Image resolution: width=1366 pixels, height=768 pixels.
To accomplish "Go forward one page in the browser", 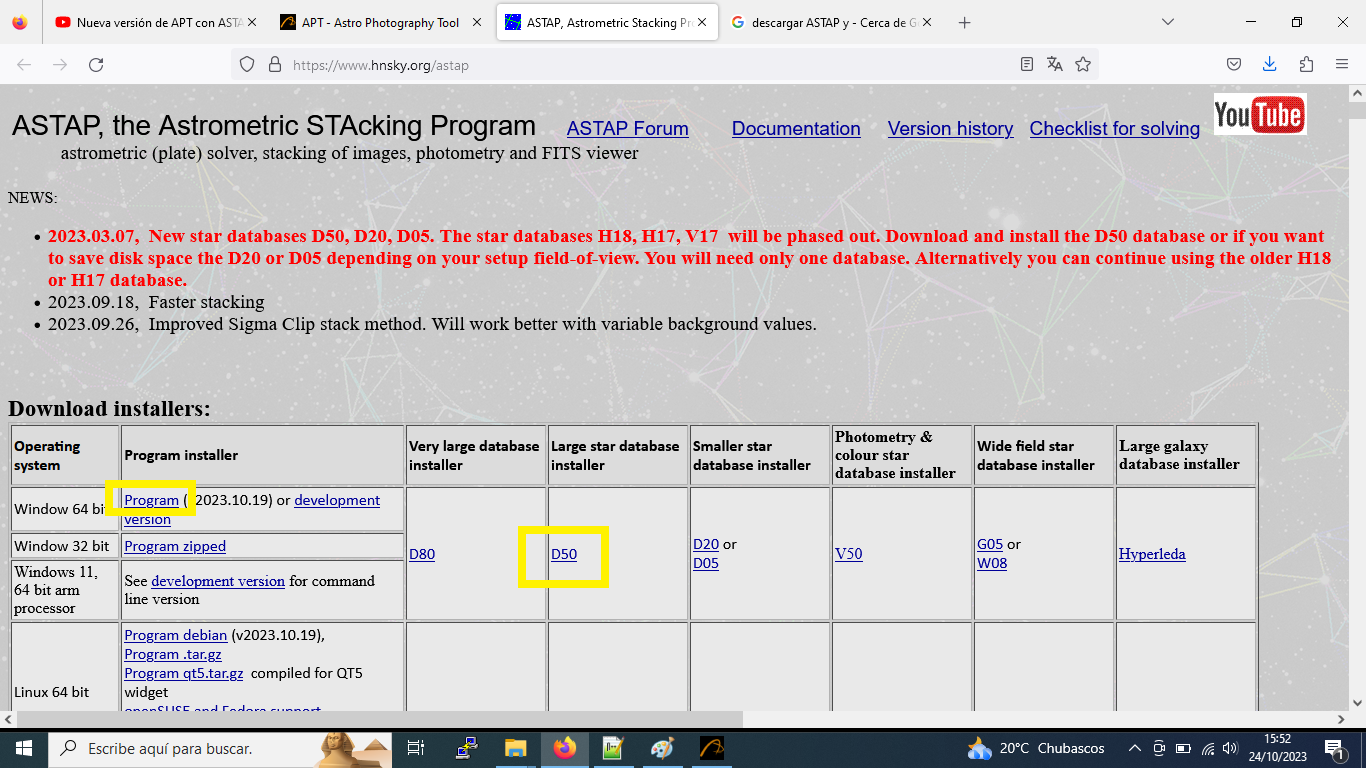I will coord(60,65).
